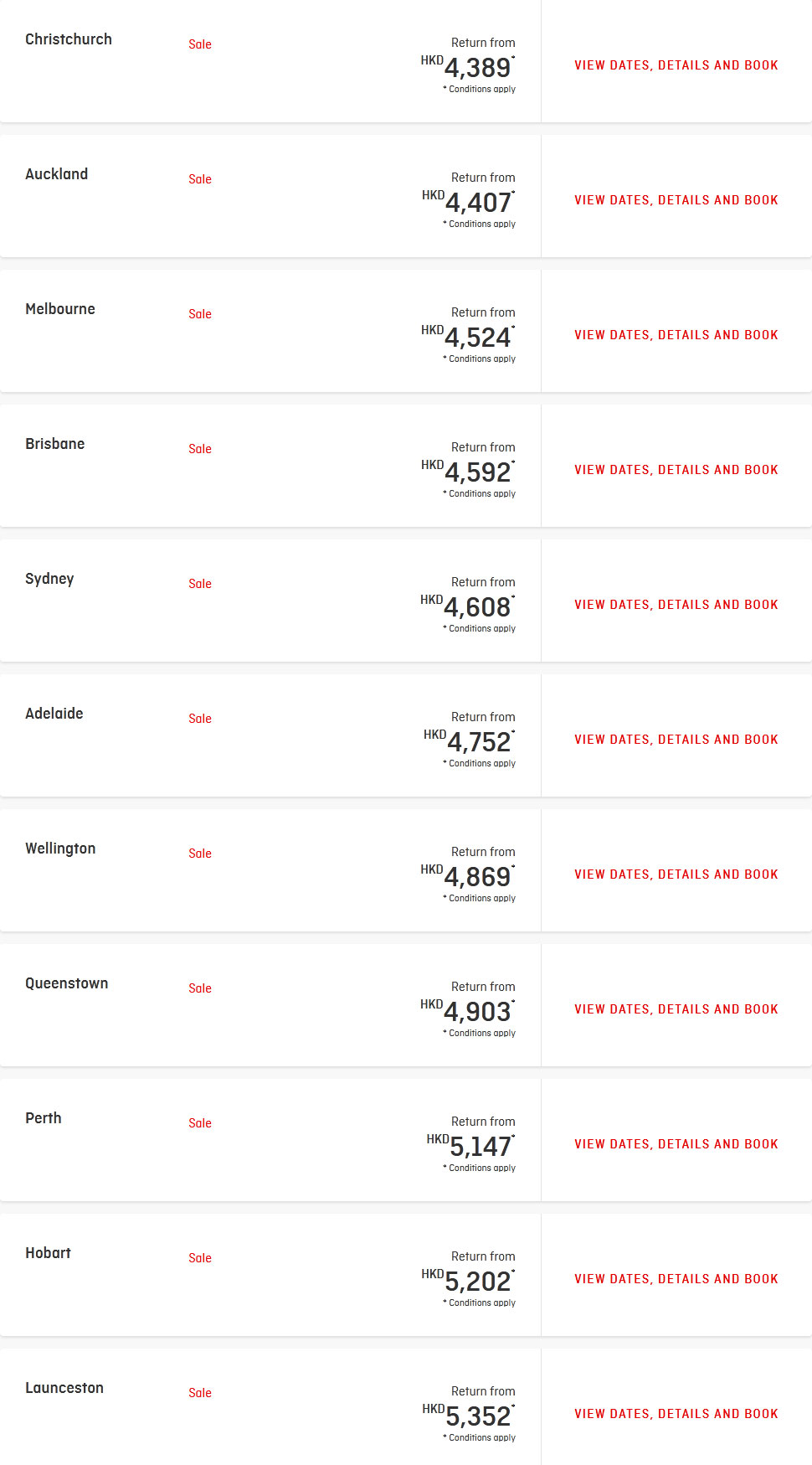The height and width of the screenshot is (1465, 812).
Task: Select the Christchurch destination name
Action: click(x=69, y=39)
